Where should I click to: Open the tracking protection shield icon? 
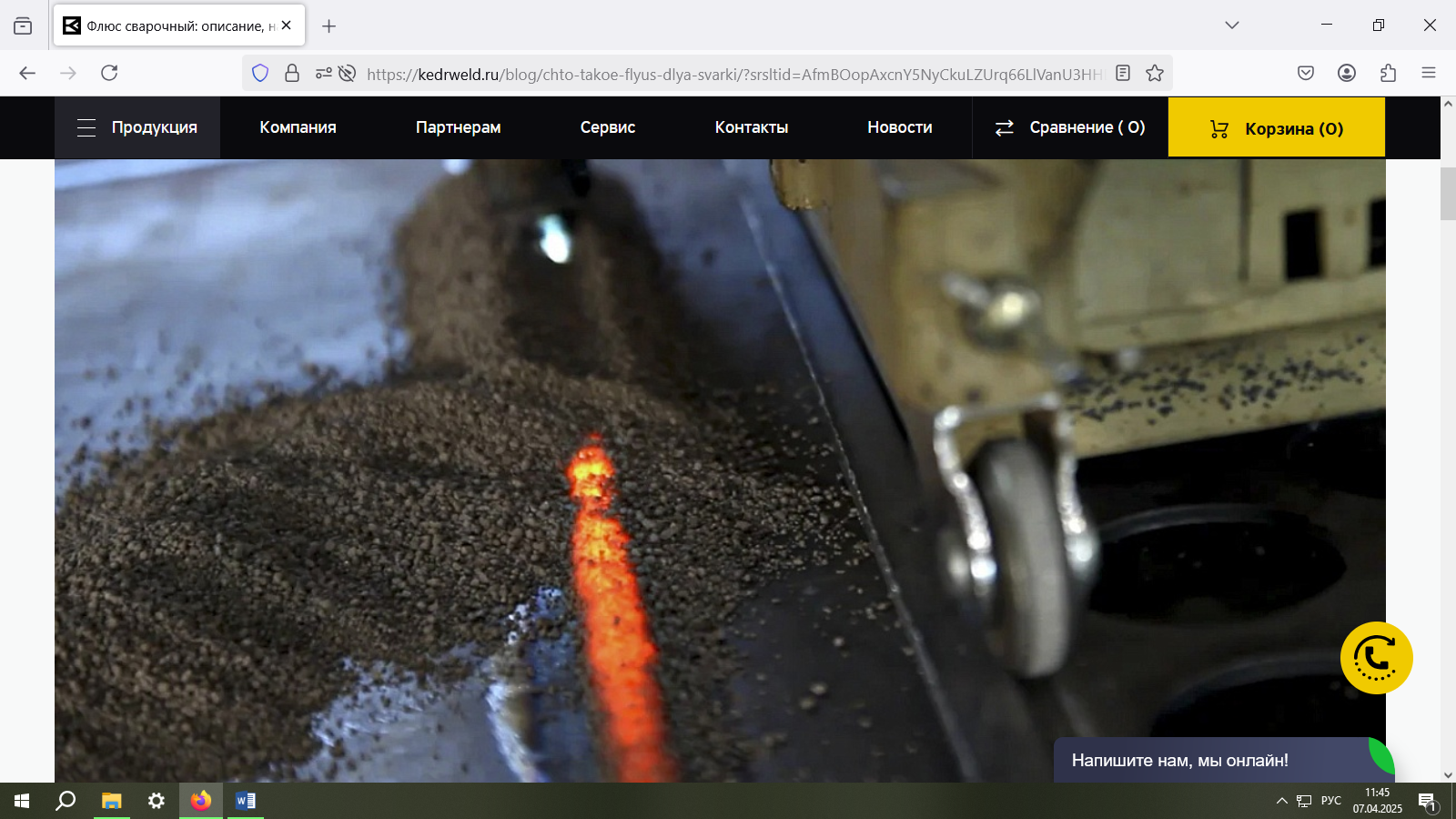click(x=260, y=74)
